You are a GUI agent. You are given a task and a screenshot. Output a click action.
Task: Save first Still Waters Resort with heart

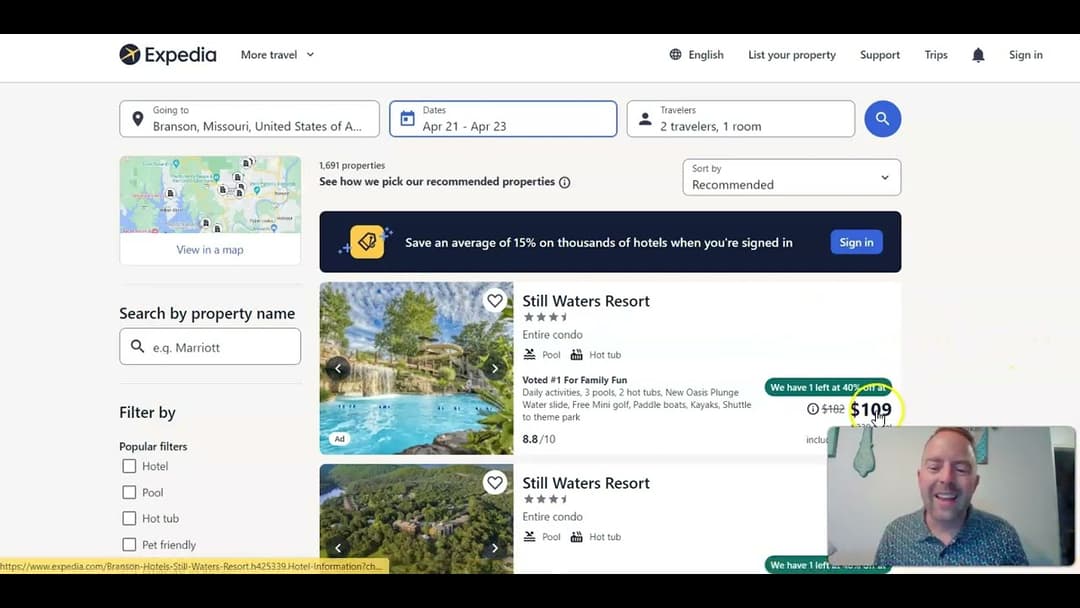[495, 301]
